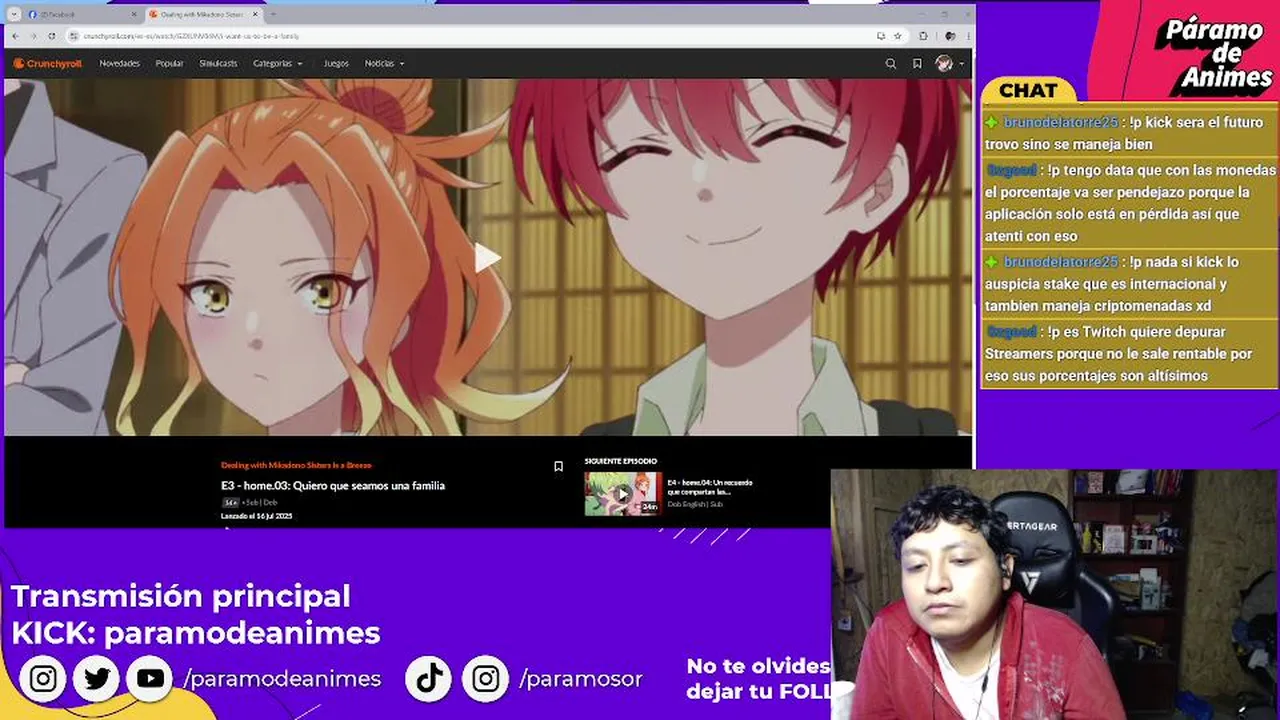Click the episode title E3 home.03 text

click(x=333, y=486)
